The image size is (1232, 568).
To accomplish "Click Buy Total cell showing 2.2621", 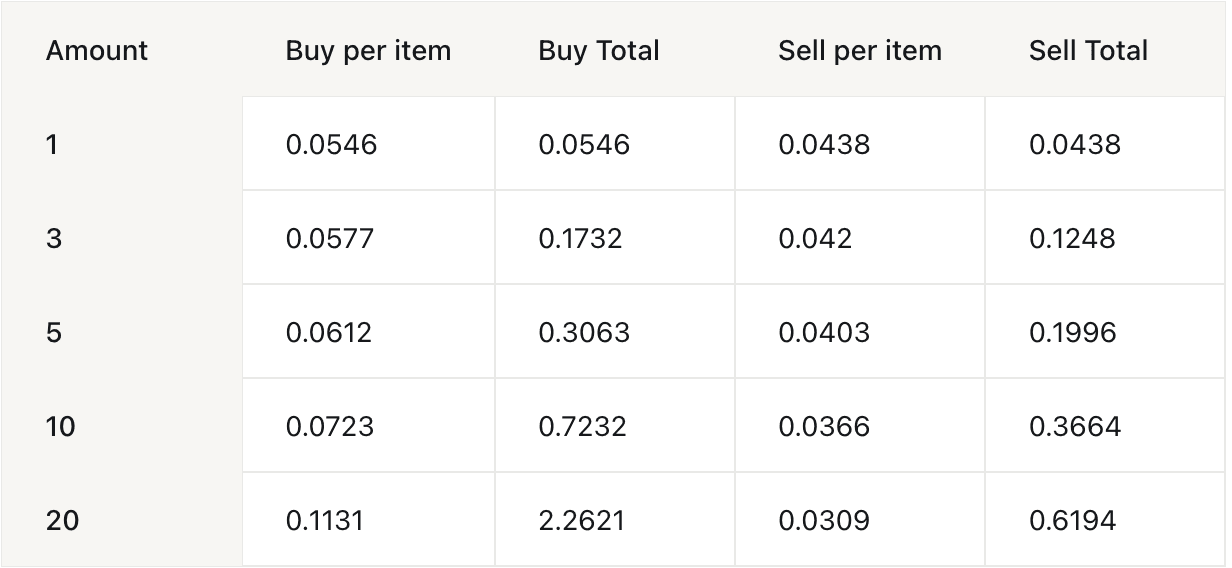I will (x=582, y=521).
